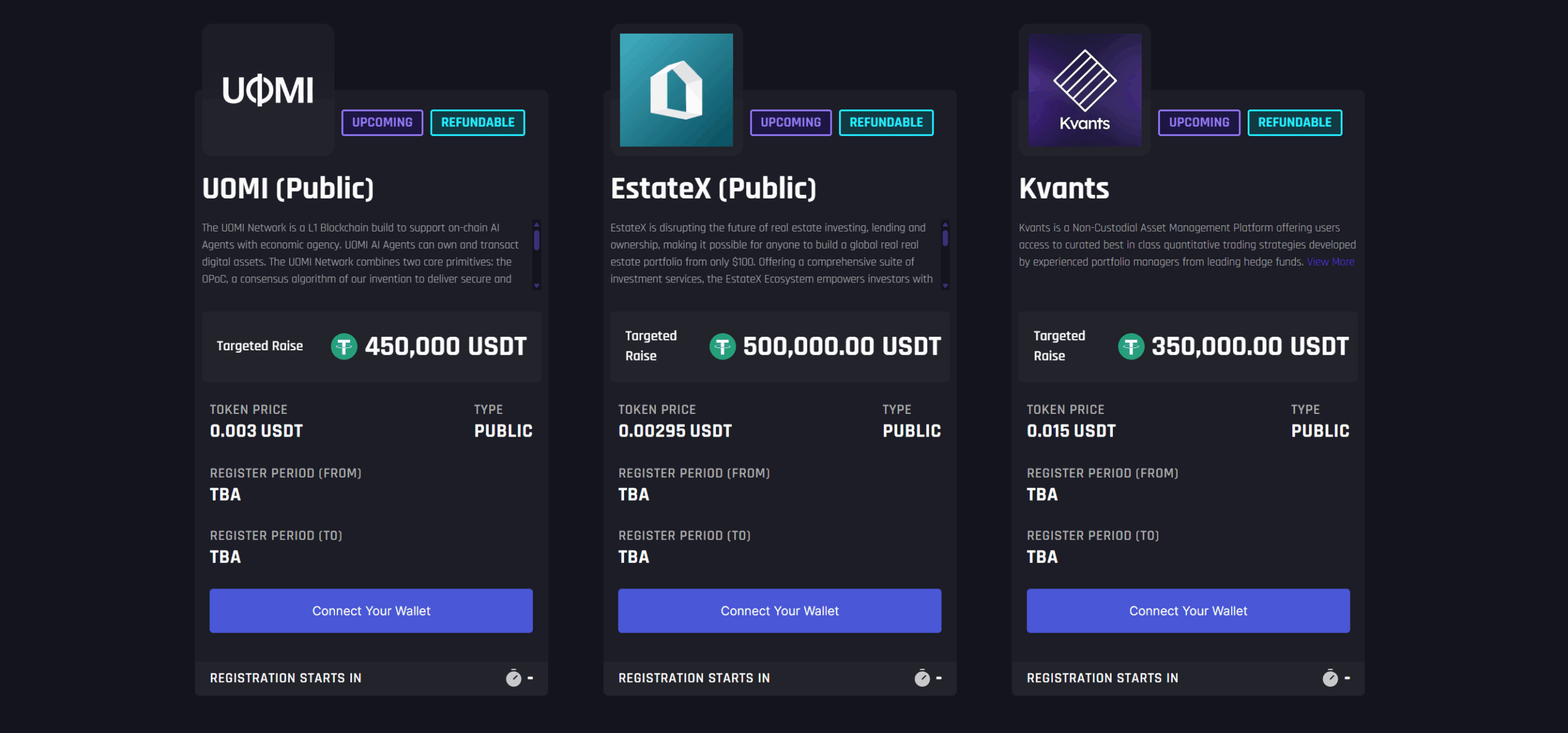This screenshot has height=733, width=1568.
Task: Click the stopwatch icon on Kvants card
Action: click(1330, 678)
